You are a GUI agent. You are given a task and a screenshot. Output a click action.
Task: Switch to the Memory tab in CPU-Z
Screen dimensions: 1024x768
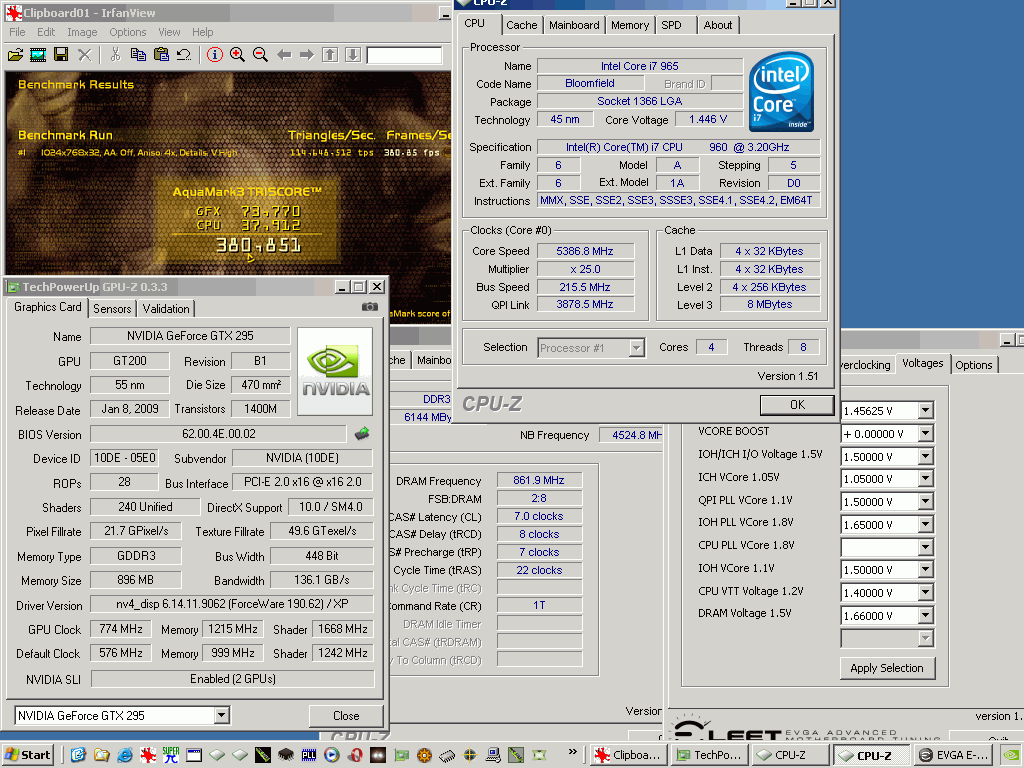click(x=630, y=25)
